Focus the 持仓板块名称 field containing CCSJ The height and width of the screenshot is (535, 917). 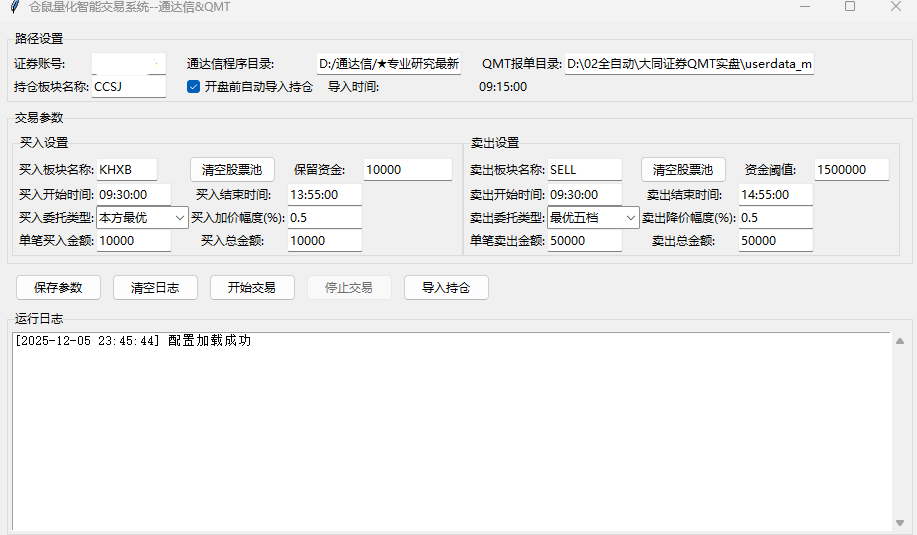pos(128,87)
